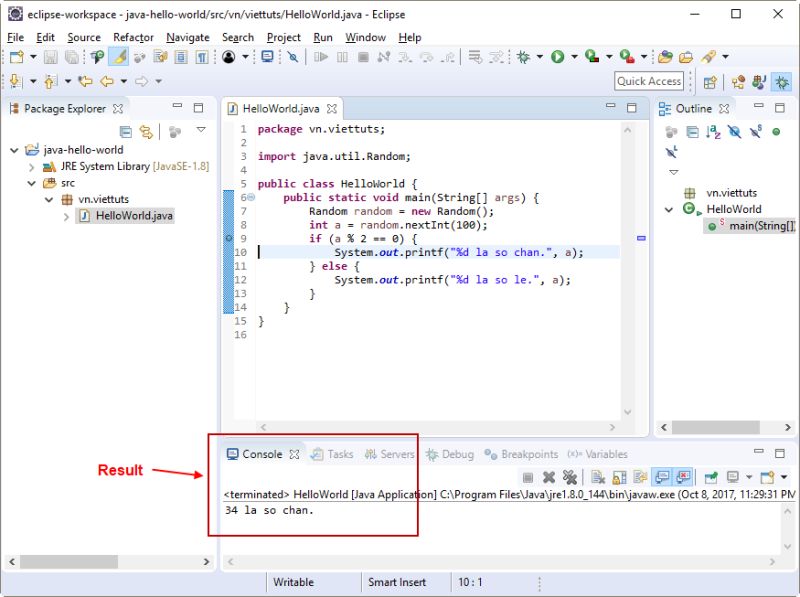The image size is (800, 597).
Task: Click Back navigation arrow in toolbar
Action: [107, 81]
